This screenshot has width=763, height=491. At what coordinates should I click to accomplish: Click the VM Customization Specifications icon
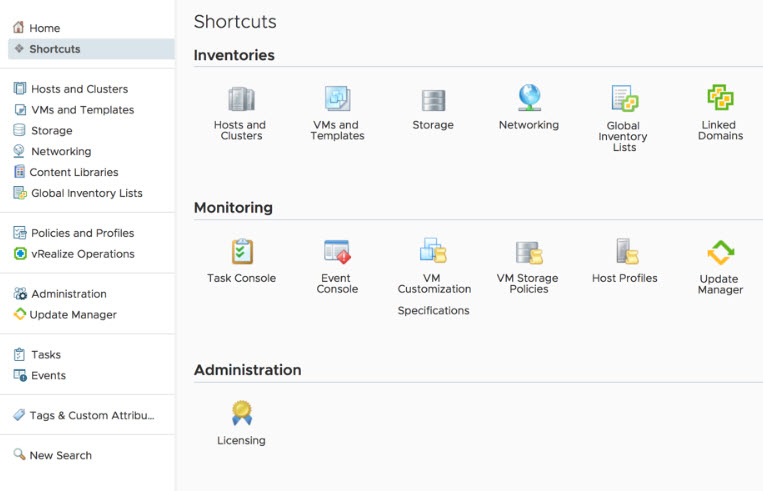[433, 251]
